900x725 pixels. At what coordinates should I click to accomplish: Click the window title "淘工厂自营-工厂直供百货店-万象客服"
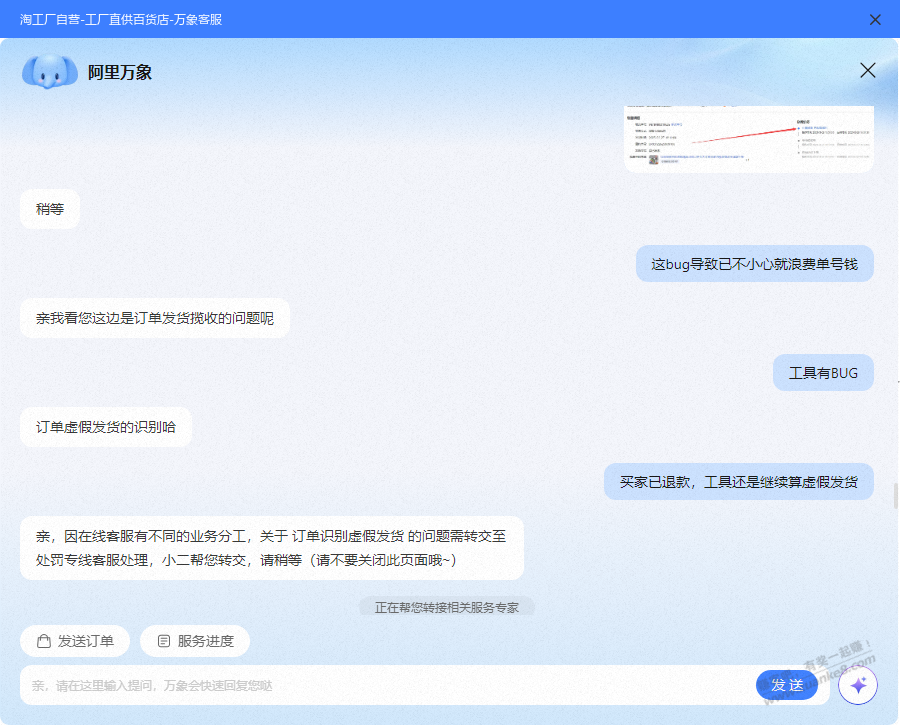pos(121,20)
